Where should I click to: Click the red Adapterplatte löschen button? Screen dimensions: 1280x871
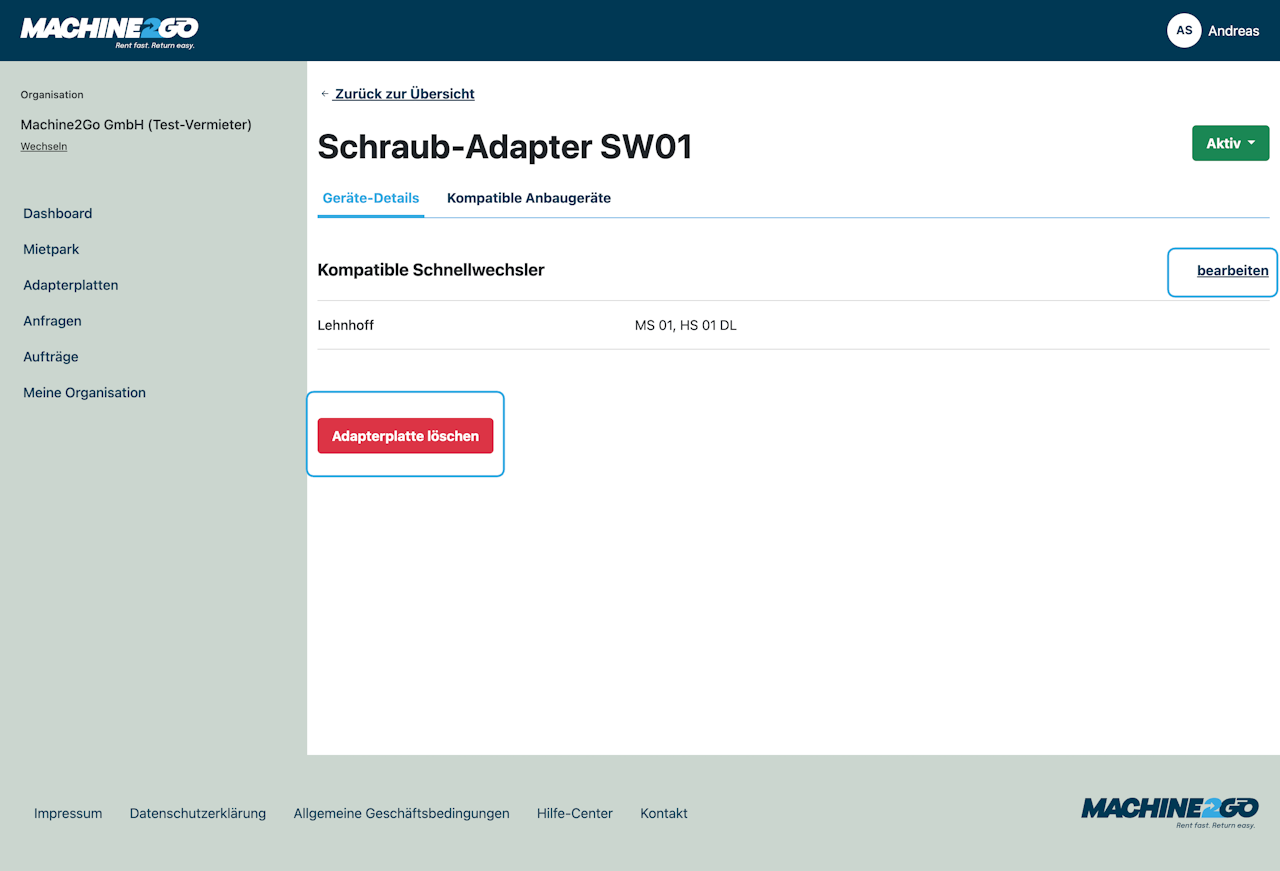[405, 436]
